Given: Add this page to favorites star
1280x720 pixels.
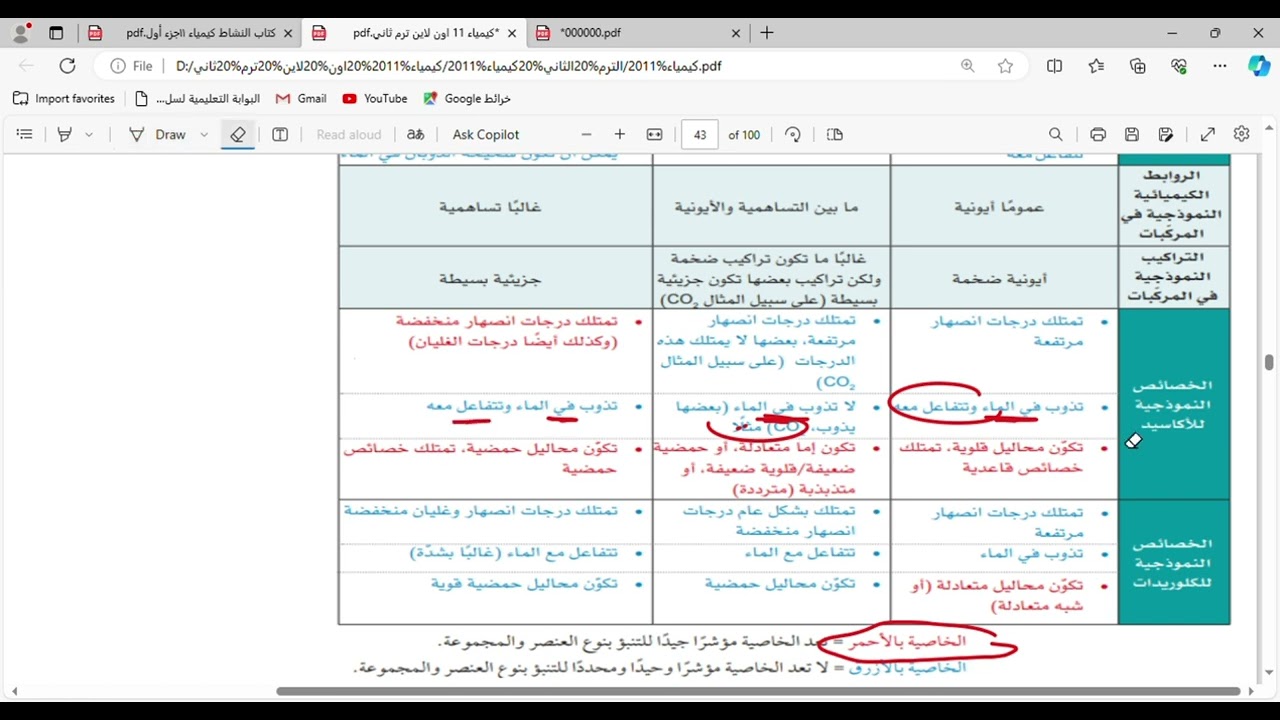Looking at the screenshot, I should click(1005, 66).
